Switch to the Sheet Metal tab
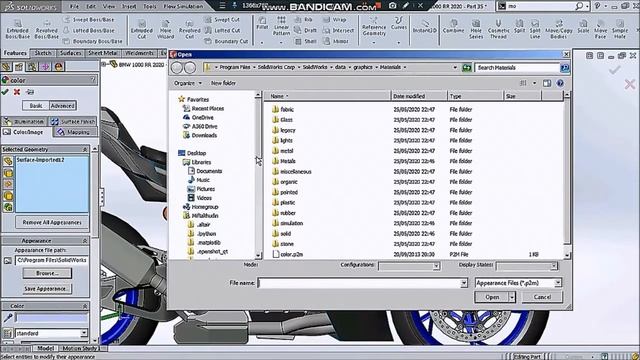Image resolution: width=640 pixels, height=360 pixels. click(103, 53)
